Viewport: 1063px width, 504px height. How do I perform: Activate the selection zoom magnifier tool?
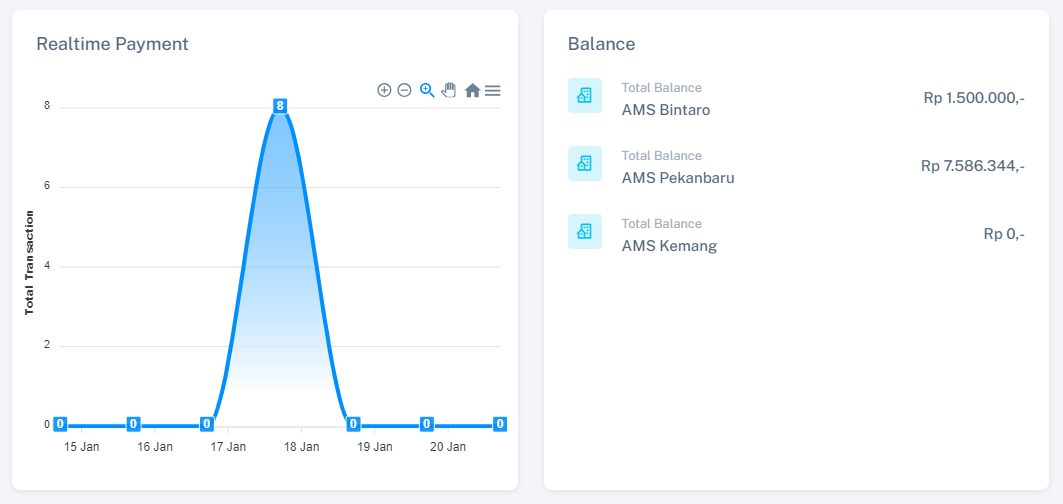(427, 90)
